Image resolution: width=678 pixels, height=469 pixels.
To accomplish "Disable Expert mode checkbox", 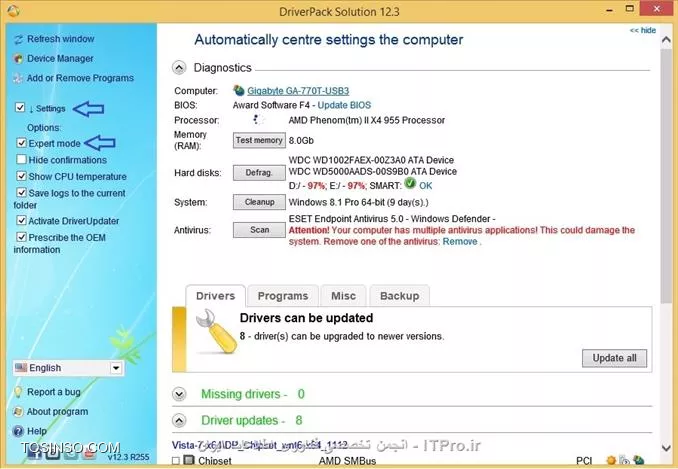I will (22, 143).
